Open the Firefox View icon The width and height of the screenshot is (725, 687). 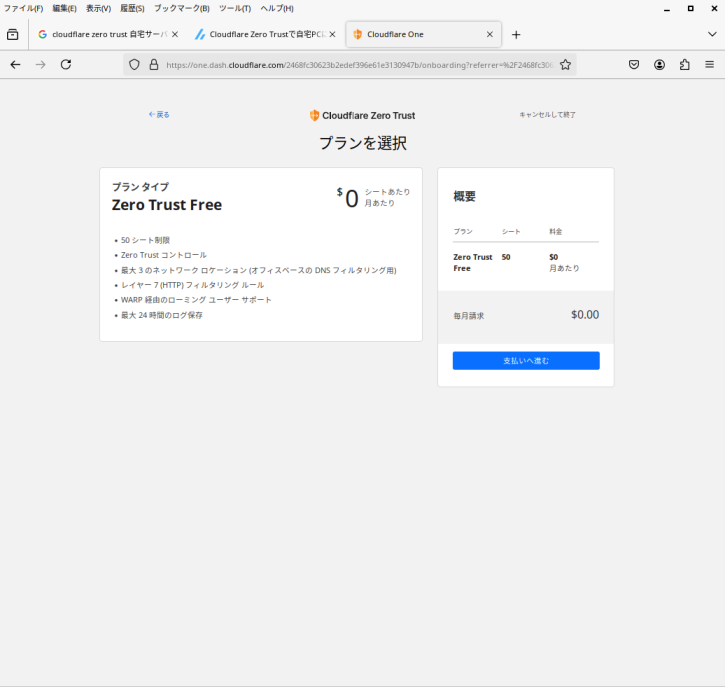tap(13, 34)
